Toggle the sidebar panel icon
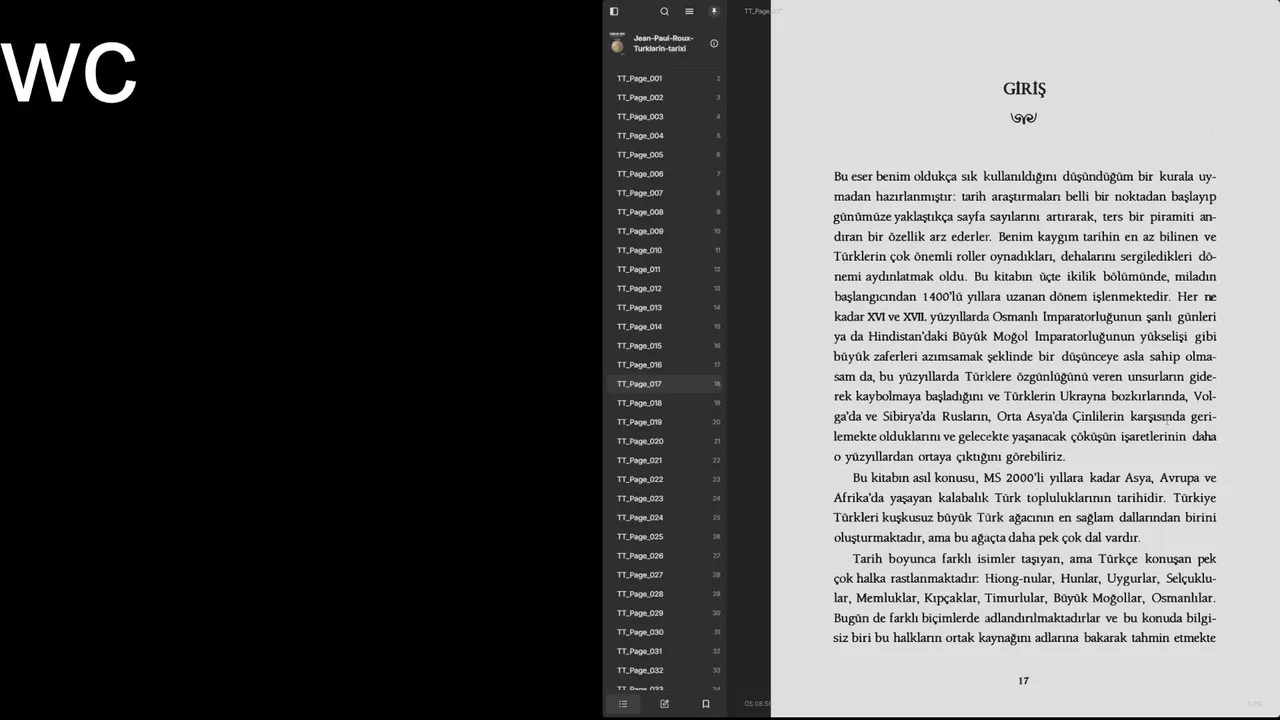This screenshot has width=1280, height=720. coord(614,11)
